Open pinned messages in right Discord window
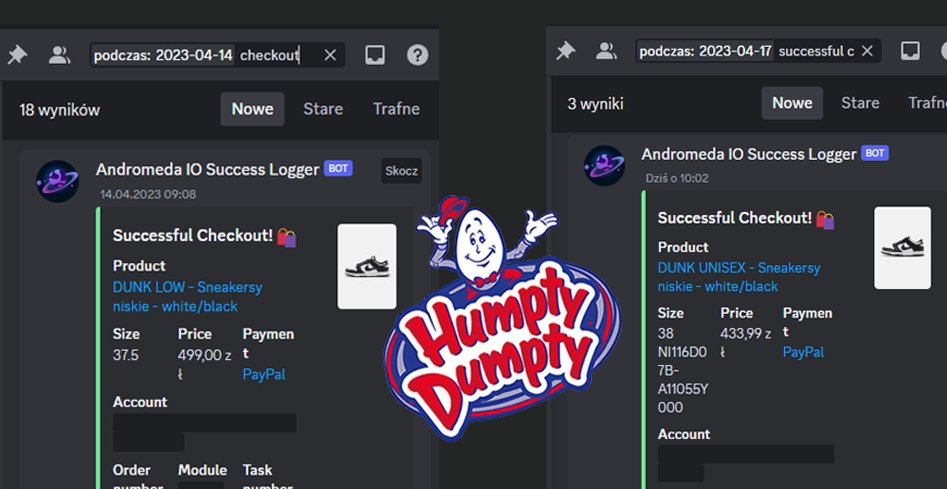The width and height of the screenshot is (947, 489). [566, 51]
